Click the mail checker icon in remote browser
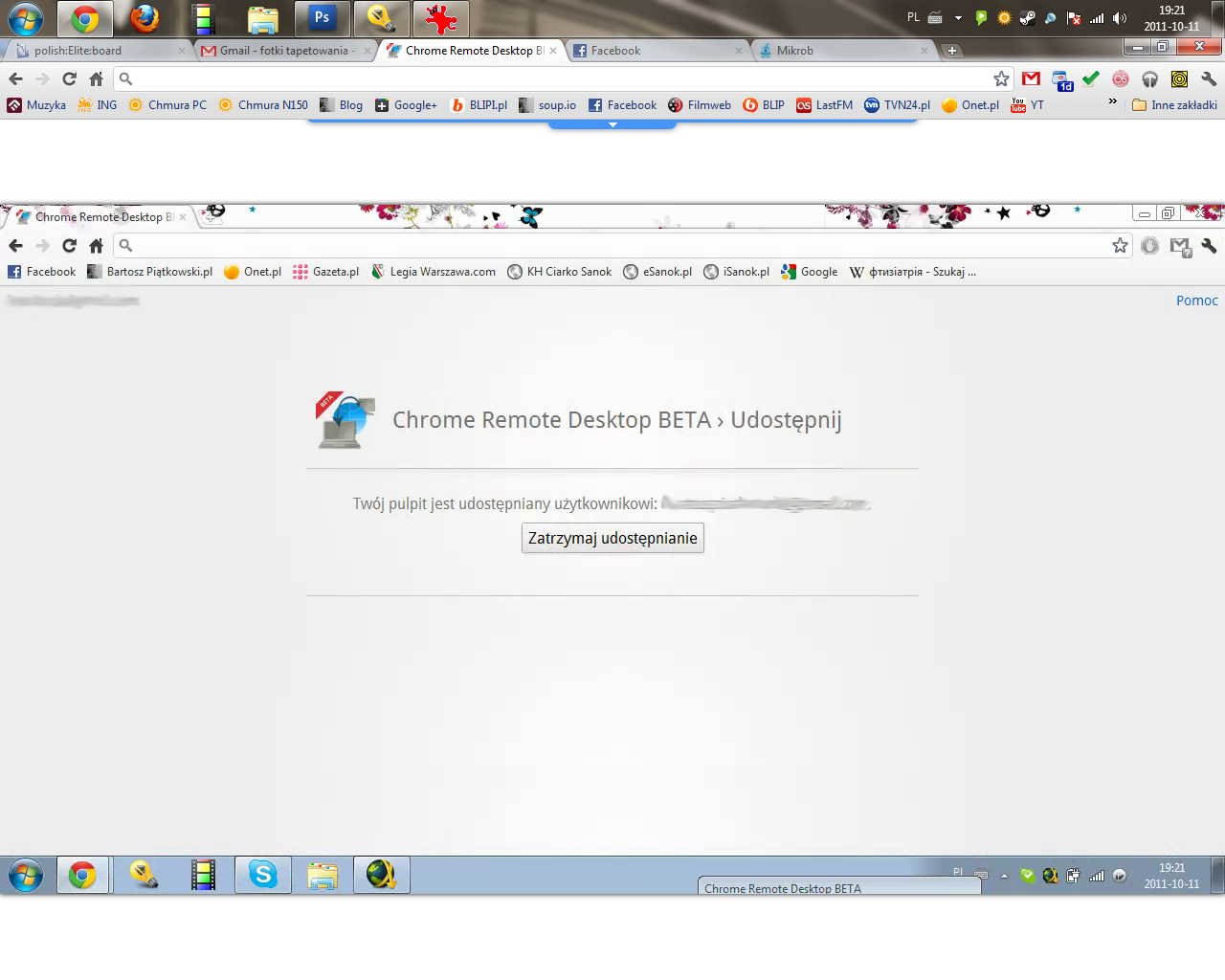 [x=1180, y=247]
